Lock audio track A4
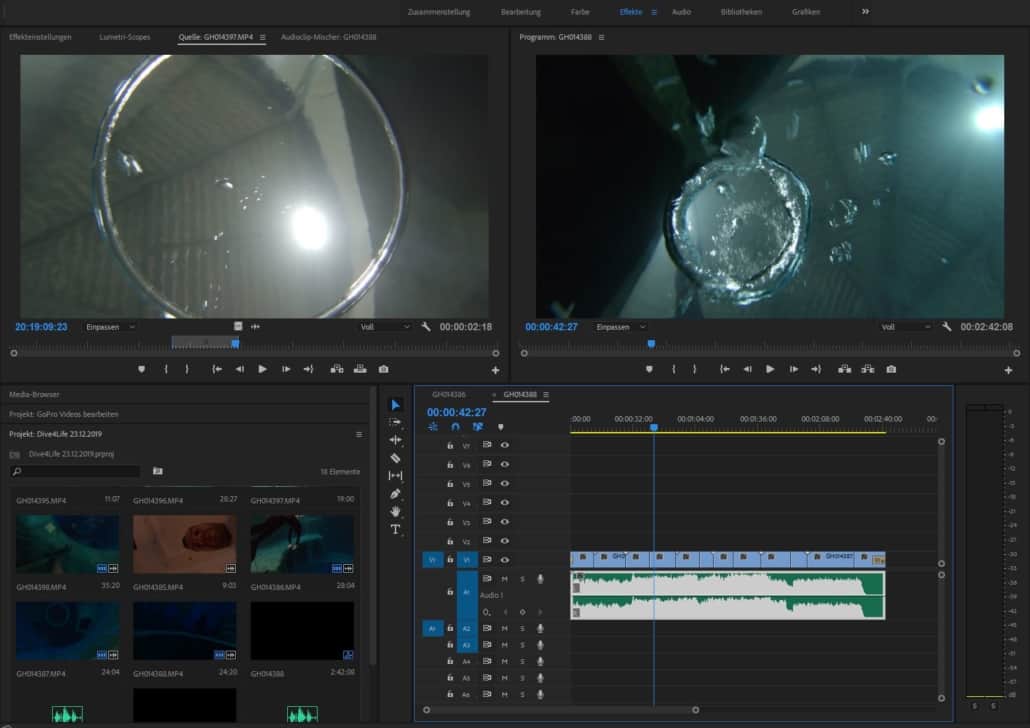 [x=450, y=662]
